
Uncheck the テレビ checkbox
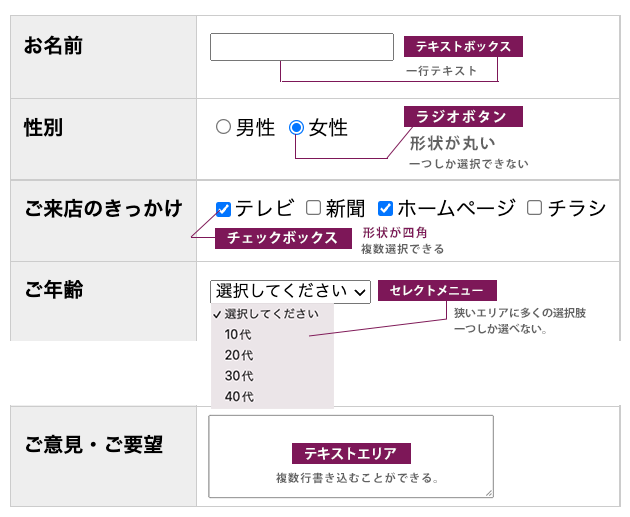tap(224, 209)
